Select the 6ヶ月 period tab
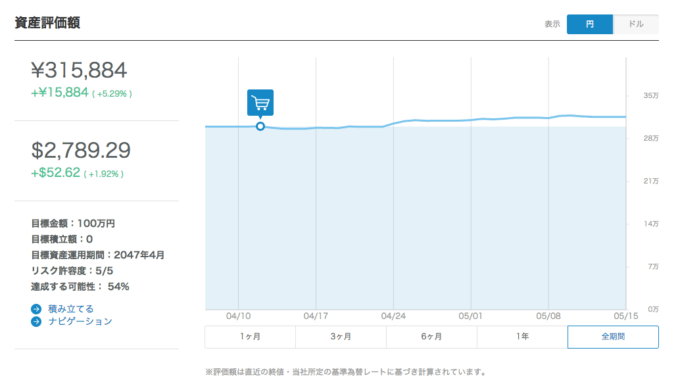Image resolution: width=680 pixels, height=392 pixels. tap(432, 337)
